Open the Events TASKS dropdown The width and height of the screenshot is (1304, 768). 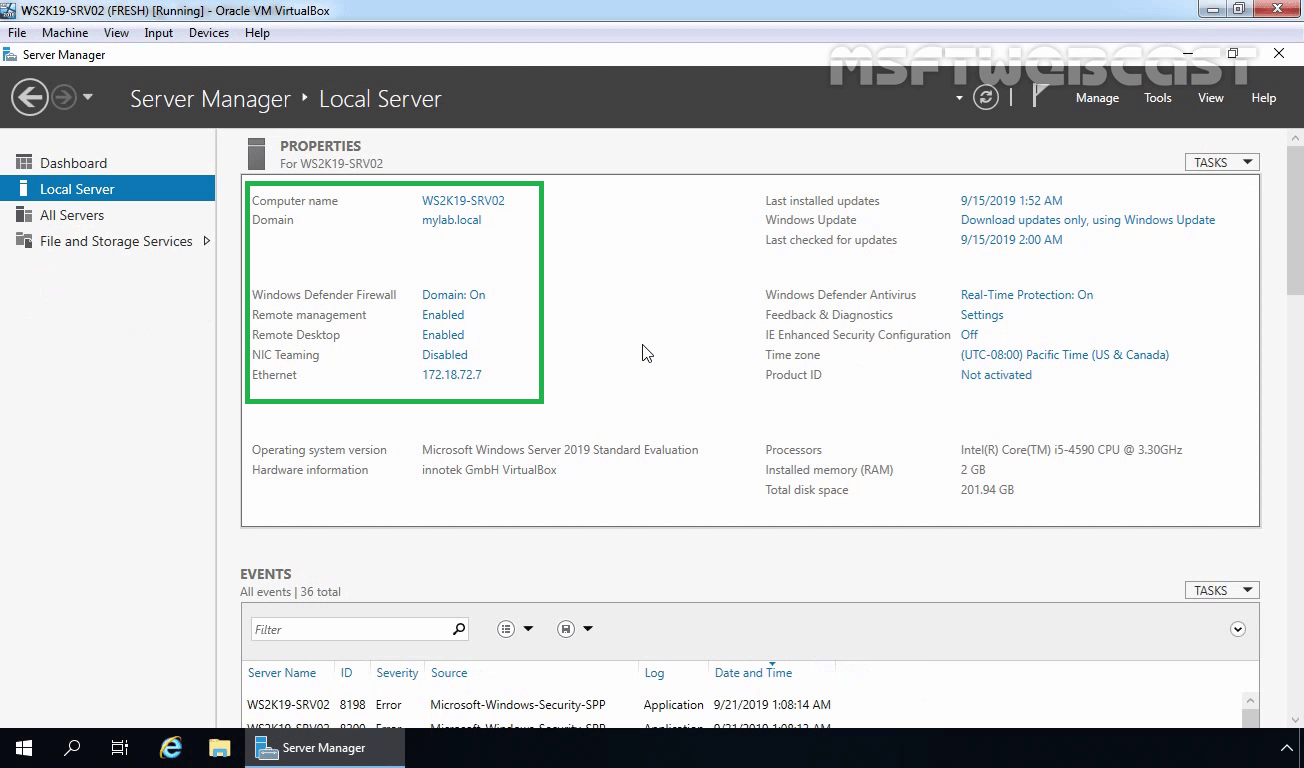[x=1222, y=590]
